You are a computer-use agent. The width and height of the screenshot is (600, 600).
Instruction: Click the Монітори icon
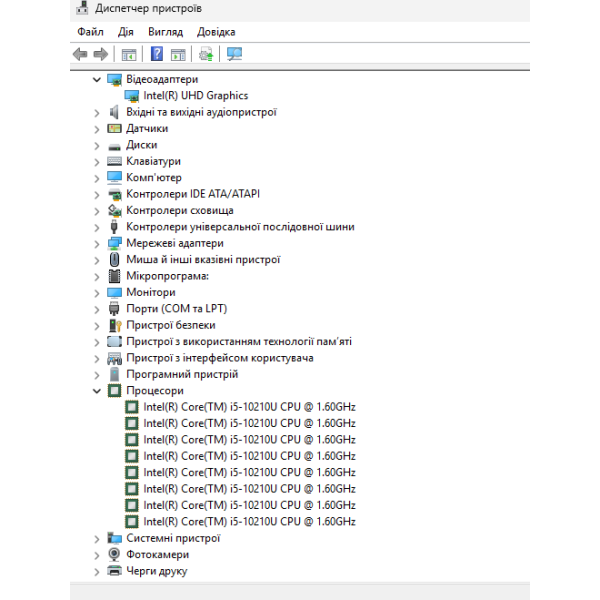[x=114, y=293]
